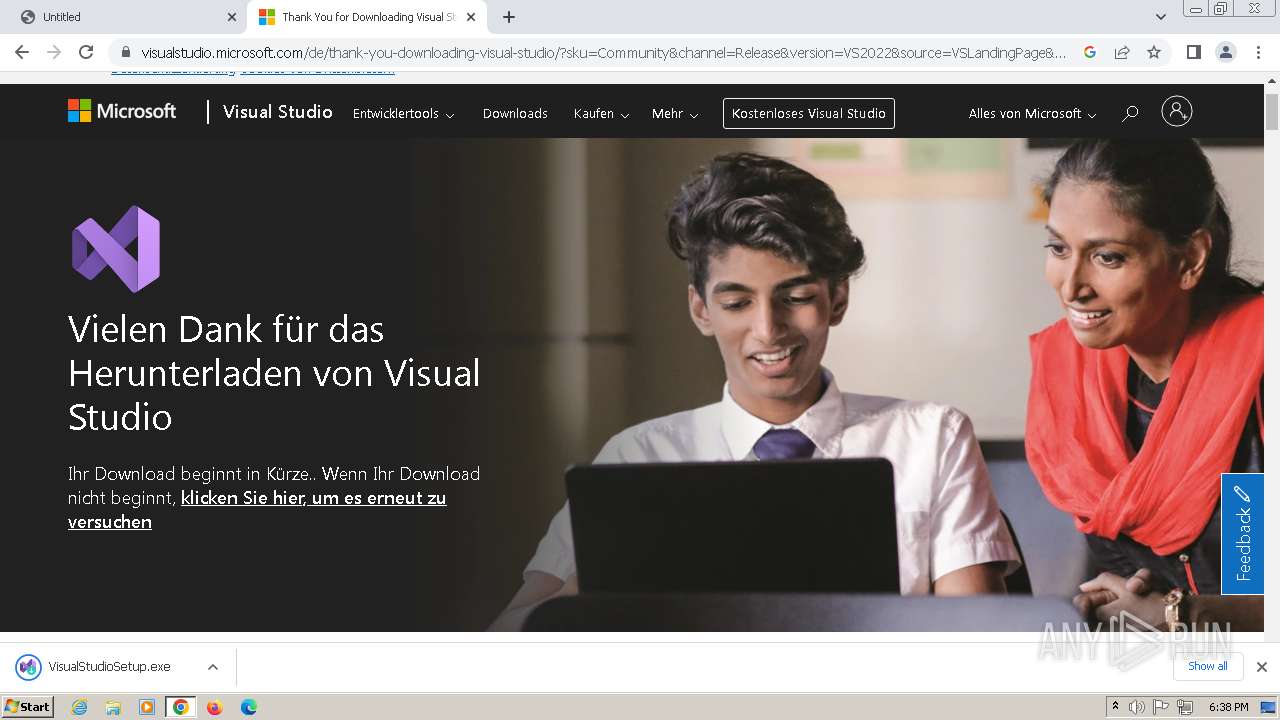
Task: Expand Alles von Microsoft menu
Action: point(1032,114)
